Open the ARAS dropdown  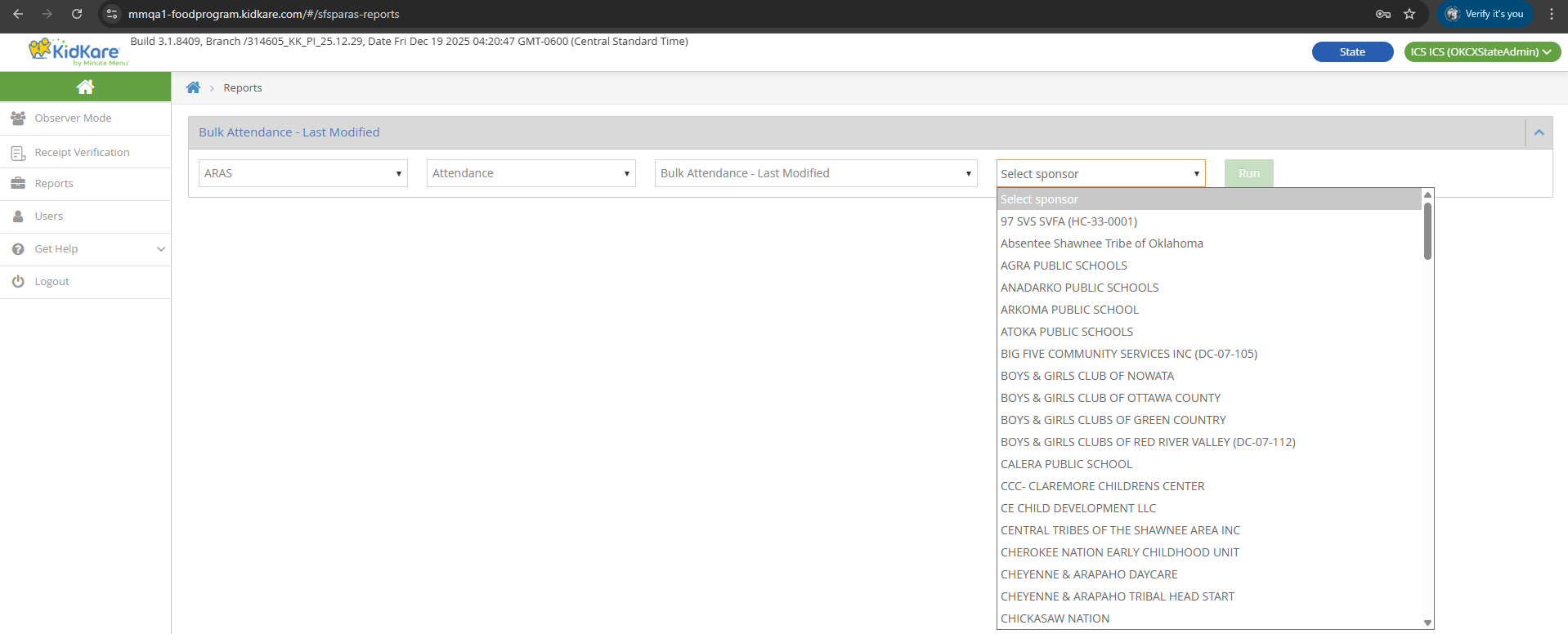pyautogui.click(x=303, y=173)
